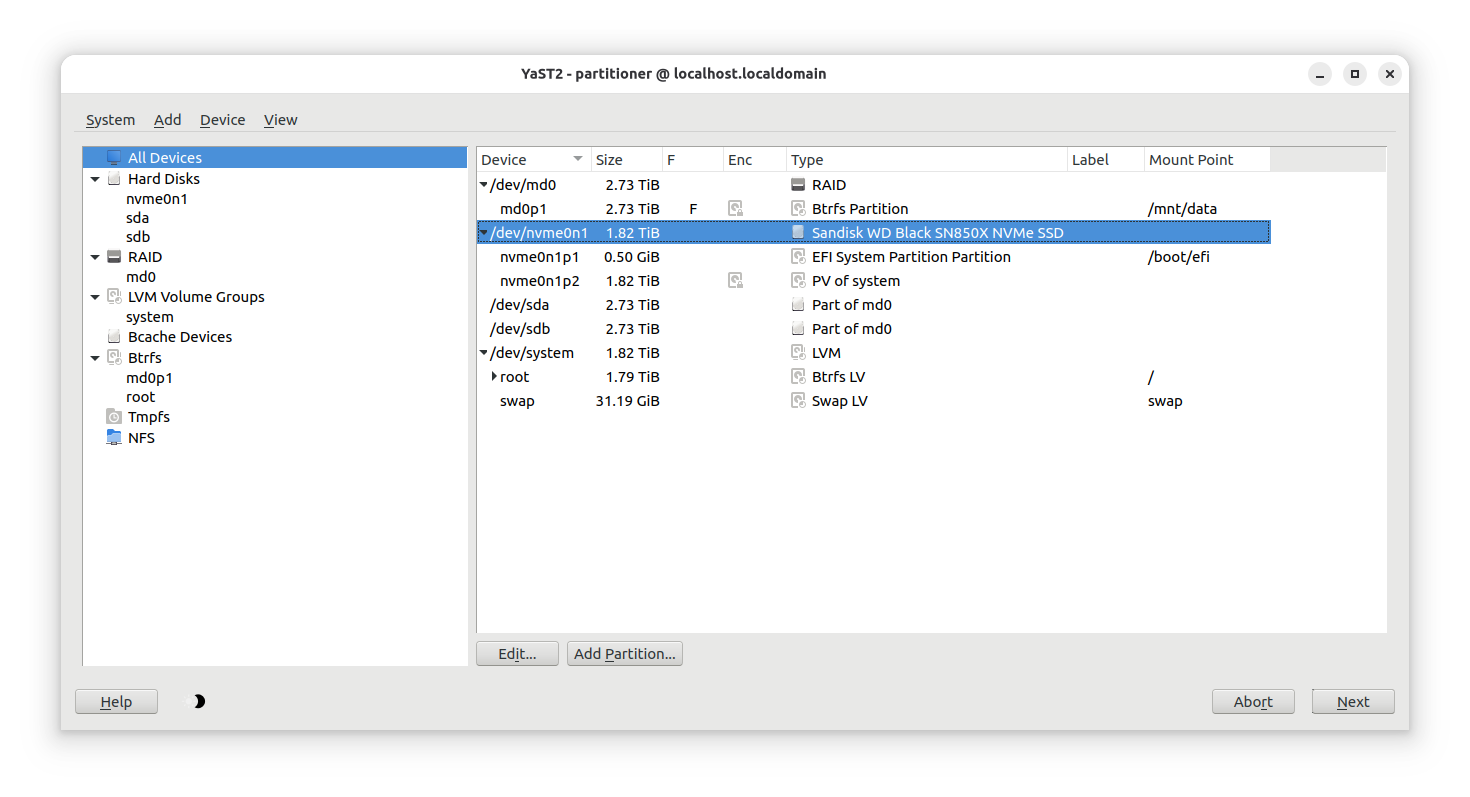Click the 1.79 TiB size cell
This screenshot has width=1470, height=797.
pyautogui.click(x=632, y=377)
